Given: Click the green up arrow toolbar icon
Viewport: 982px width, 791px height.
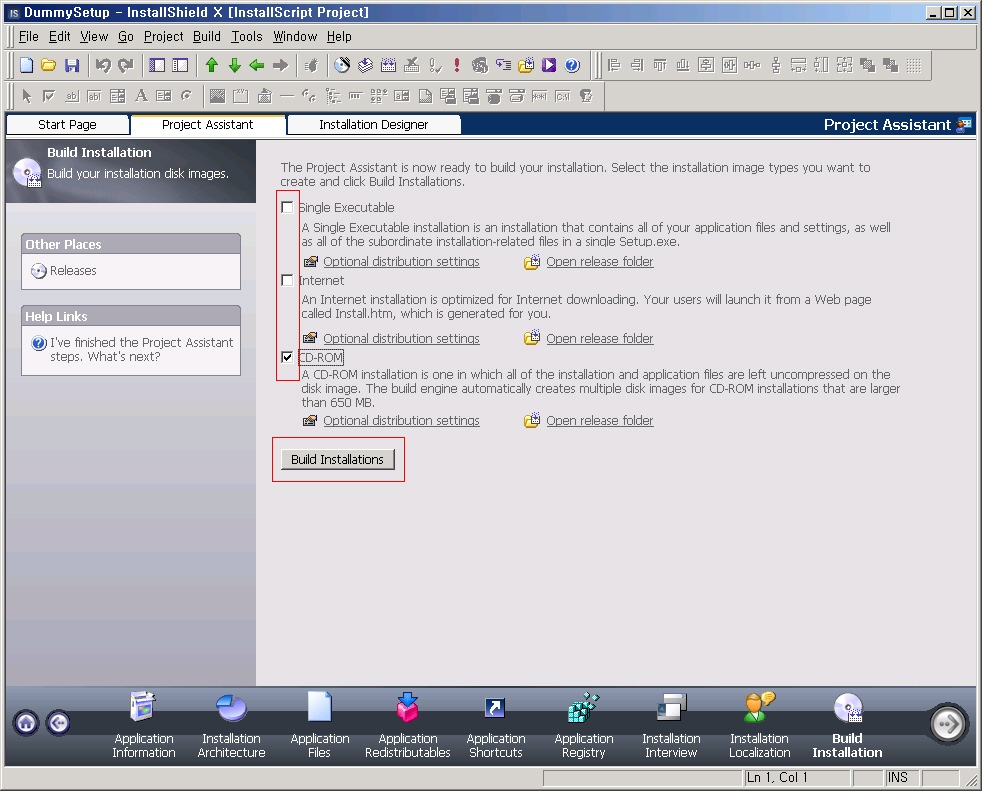Looking at the screenshot, I should 212,65.
